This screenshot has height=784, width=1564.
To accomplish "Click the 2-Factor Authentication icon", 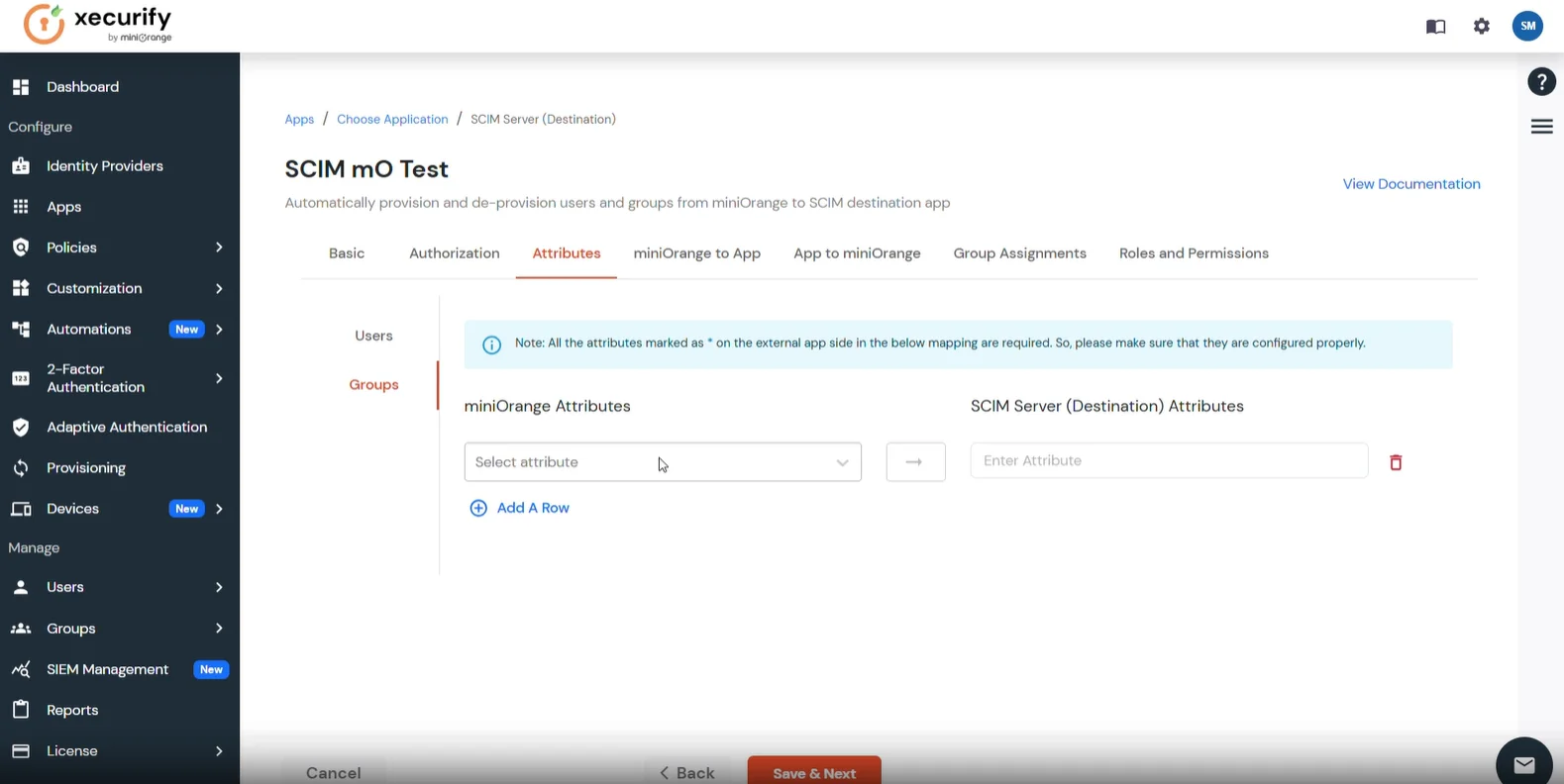I will tap(21, 378).
